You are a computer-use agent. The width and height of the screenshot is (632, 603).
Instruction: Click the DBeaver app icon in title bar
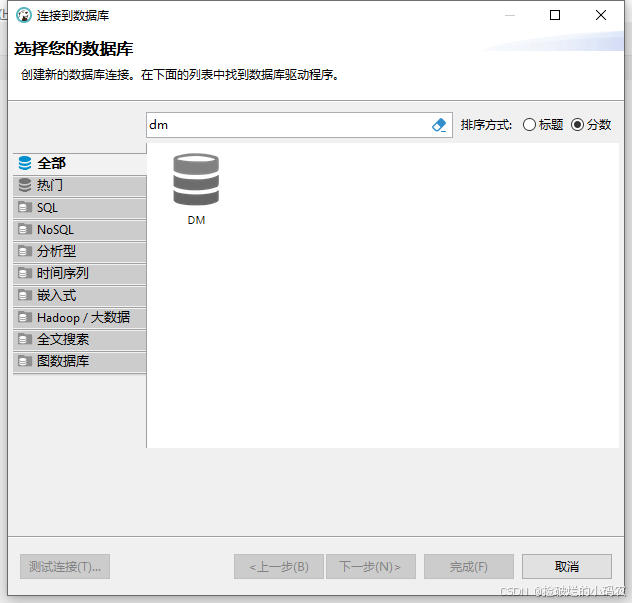point(24,15)
